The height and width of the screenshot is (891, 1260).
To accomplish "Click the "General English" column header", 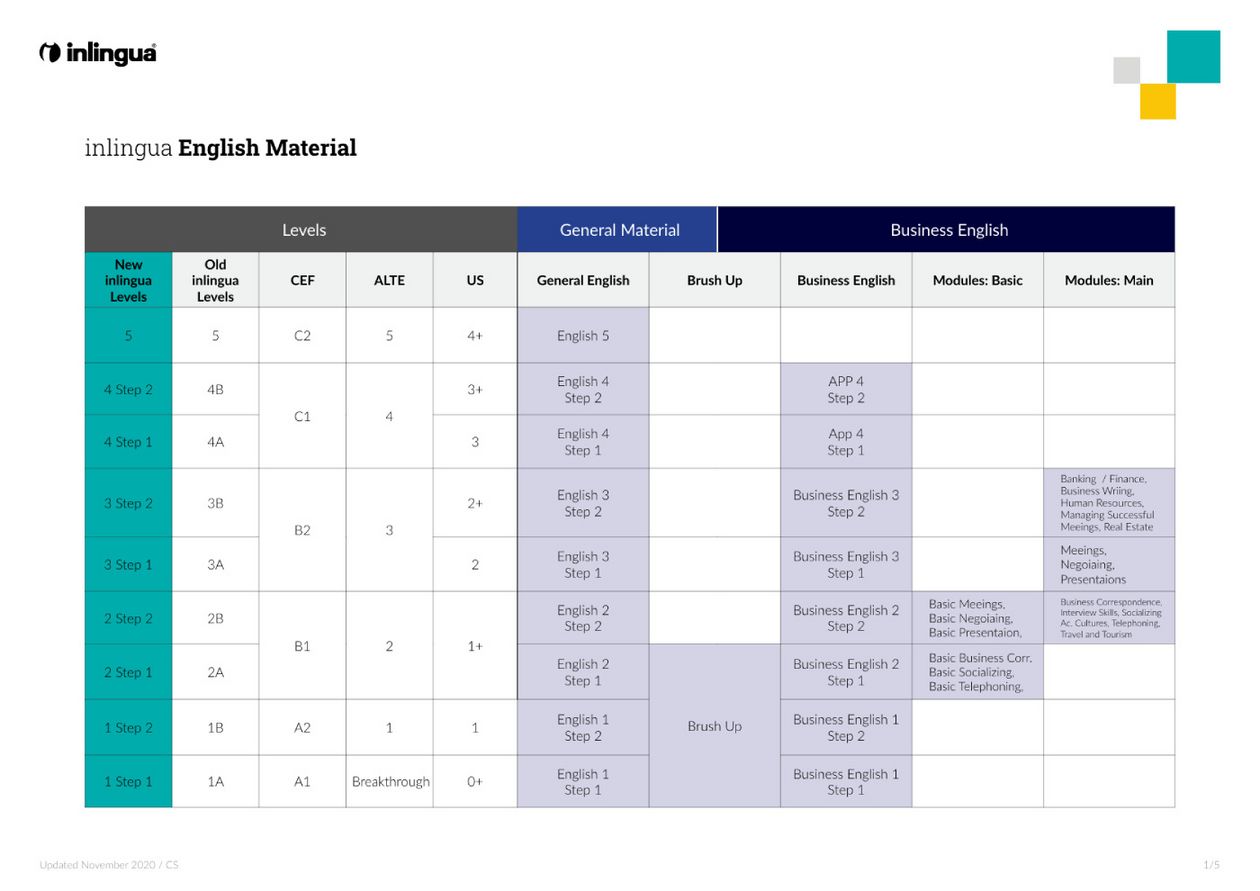I will click(583, 280).
